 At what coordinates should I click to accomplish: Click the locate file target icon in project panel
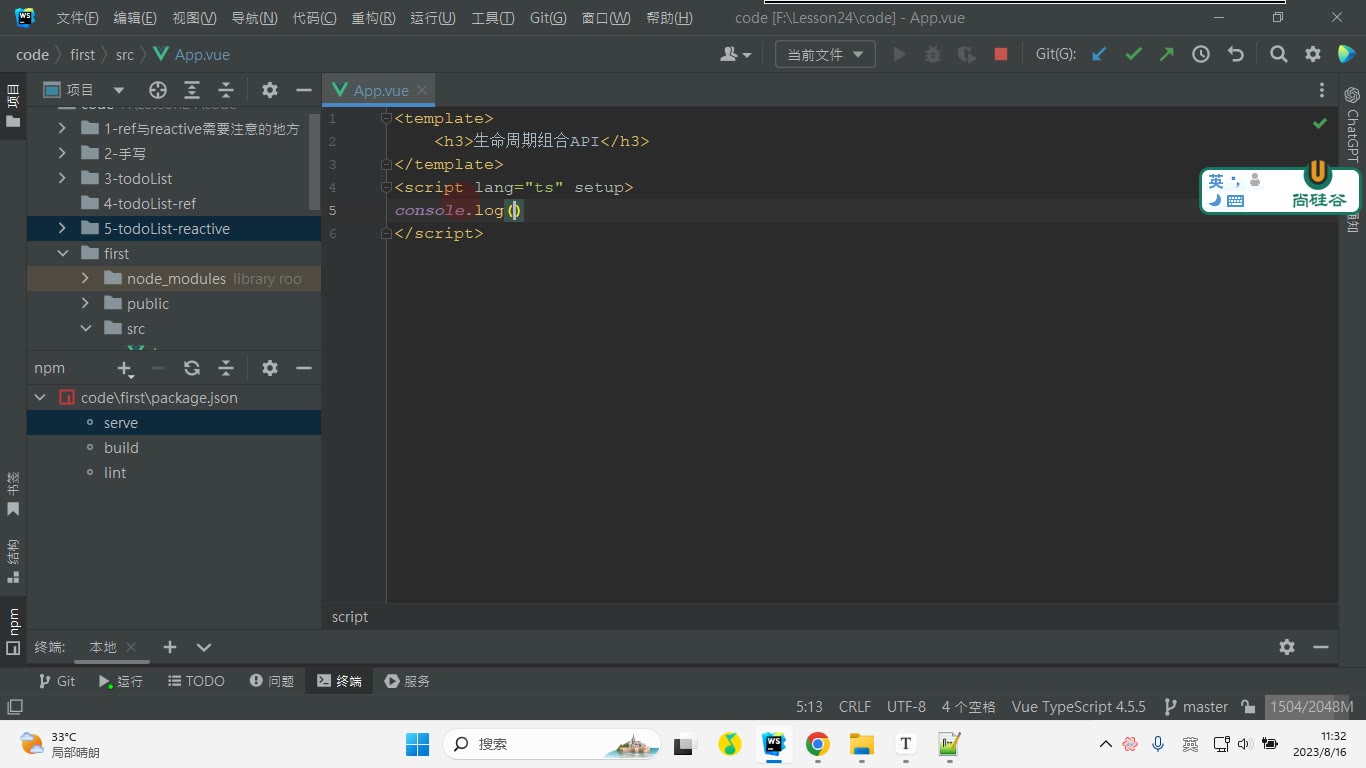158,90
